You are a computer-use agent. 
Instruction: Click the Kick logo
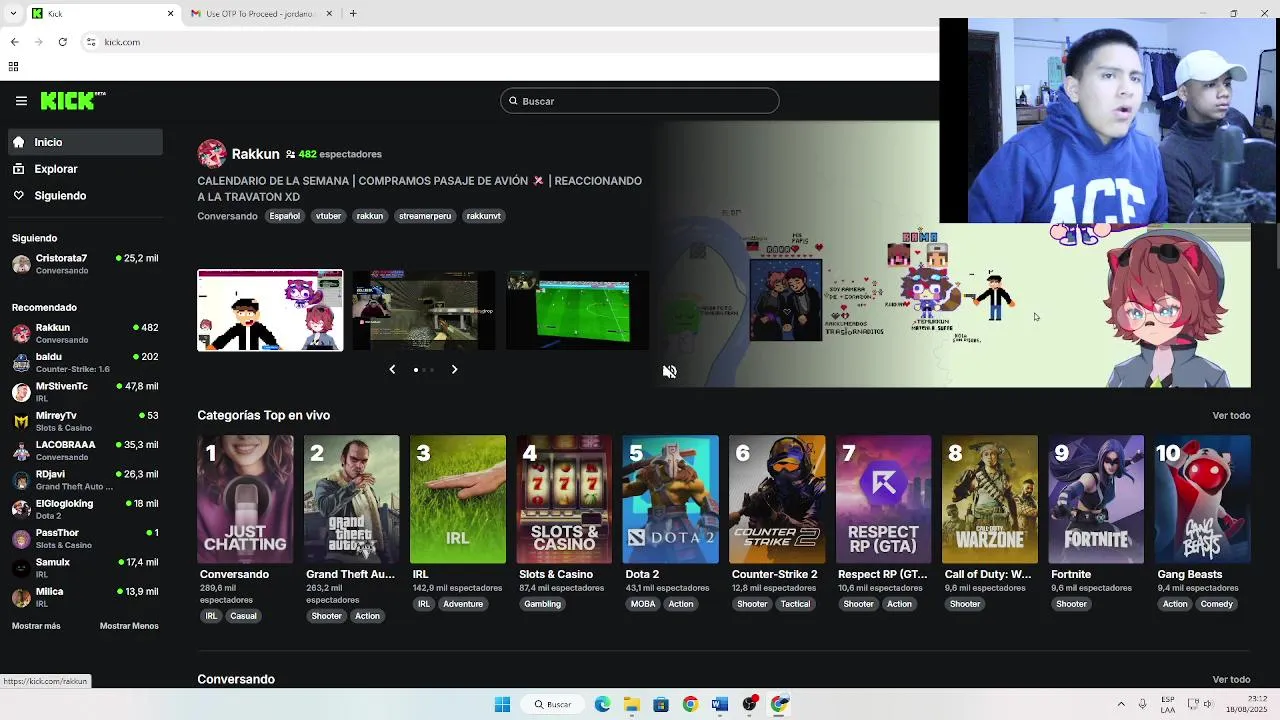tap(73, 100)
